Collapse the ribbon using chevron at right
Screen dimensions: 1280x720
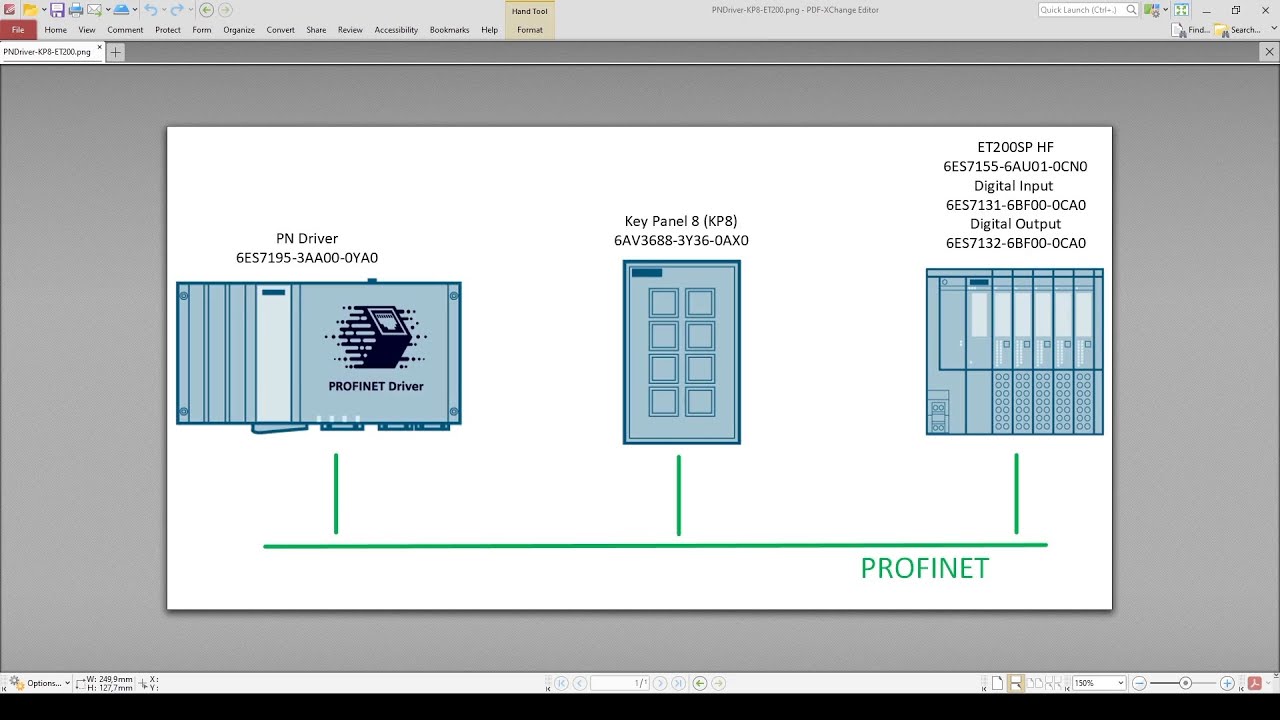pyautogui.click(x=1274, y=28)
